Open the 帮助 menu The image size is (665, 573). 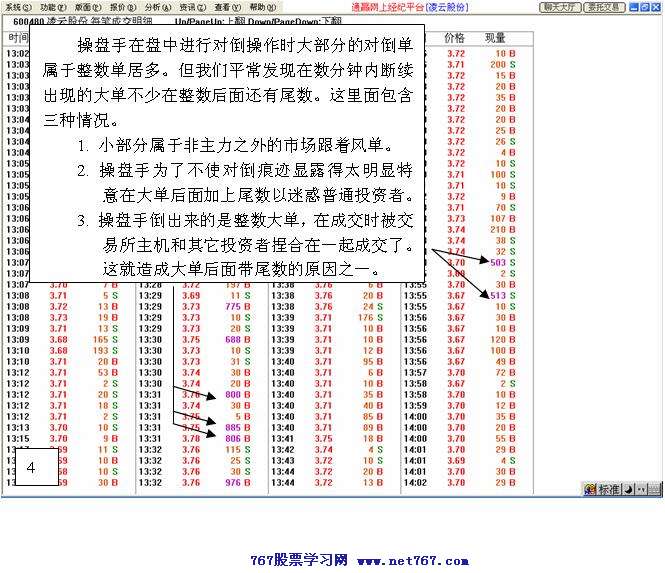tap(261, 6)
